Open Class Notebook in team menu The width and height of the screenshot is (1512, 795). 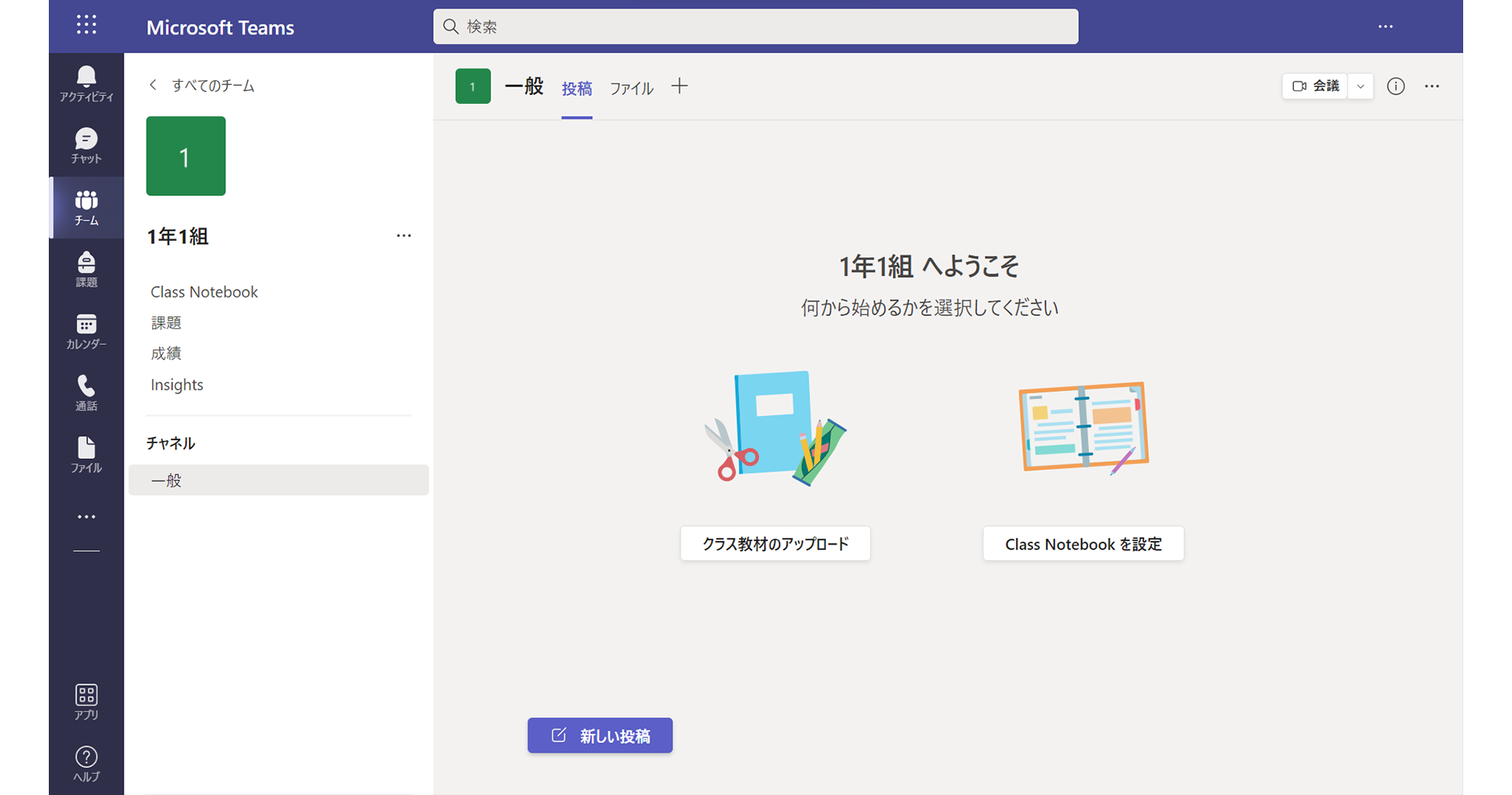[205, 292]
